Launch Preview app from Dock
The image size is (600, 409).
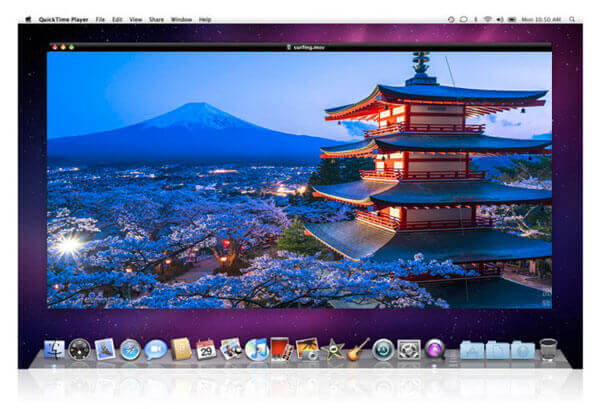(x=231, y=349)
